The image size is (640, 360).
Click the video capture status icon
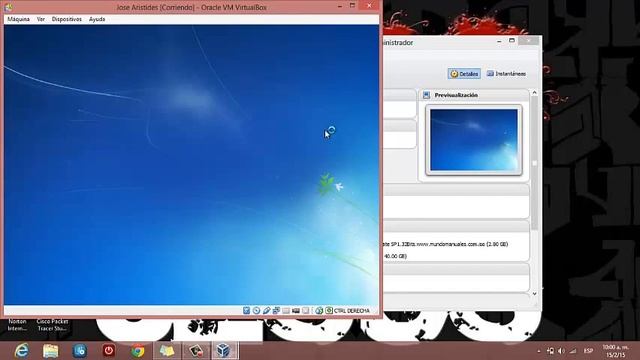(306, 311)
